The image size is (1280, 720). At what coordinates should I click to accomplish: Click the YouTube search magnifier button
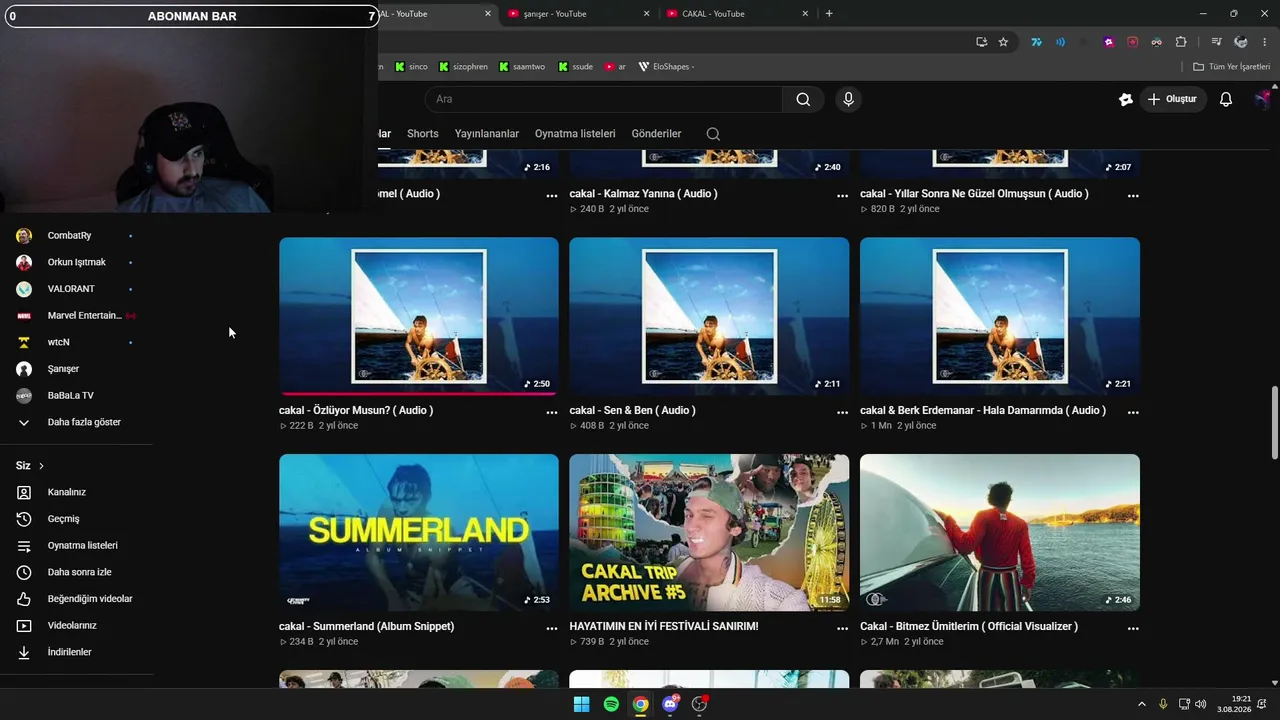click(x=803, y=99)
